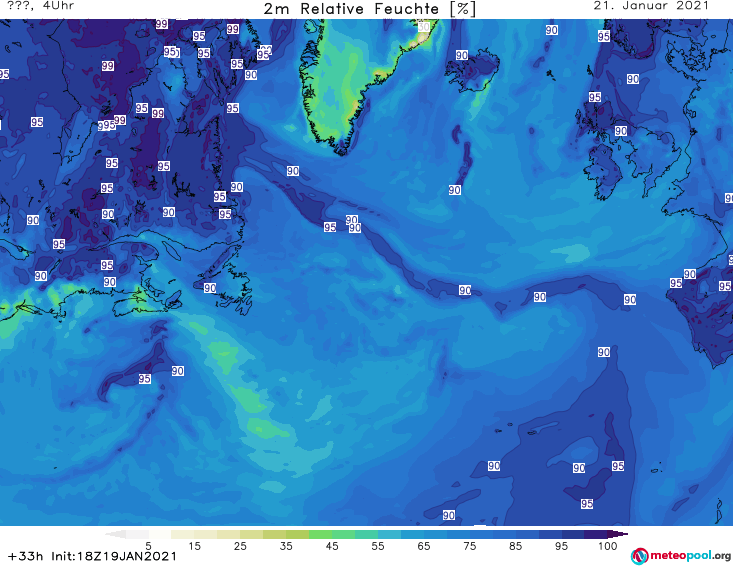Click the '30' contour label on Greenland
Image resolution: width=733 pixels, height=566 pixels.
coord(423,27)
